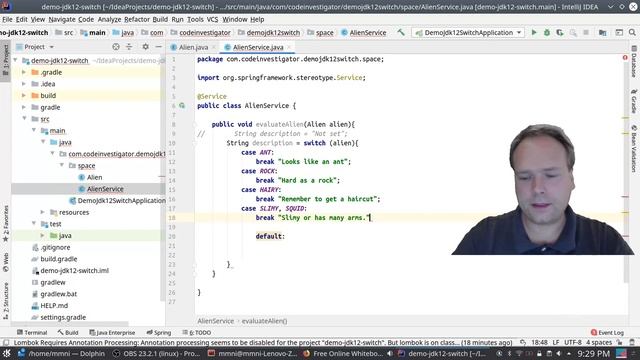This screenshot has width=640, height=360.
Task: Open the Run configuration dropdown
Action: click(468, 32)
